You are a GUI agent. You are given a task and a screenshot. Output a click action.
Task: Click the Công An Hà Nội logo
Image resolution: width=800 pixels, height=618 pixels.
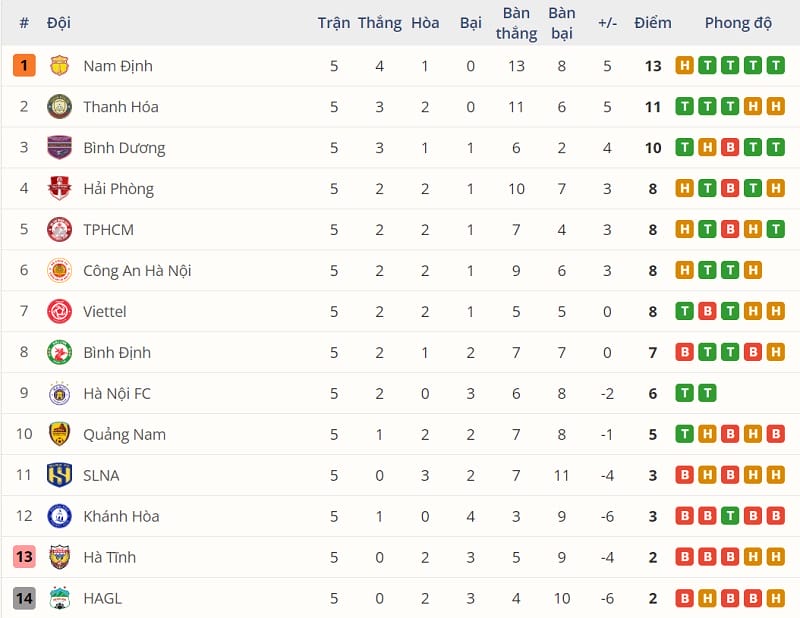pos(60,271)
